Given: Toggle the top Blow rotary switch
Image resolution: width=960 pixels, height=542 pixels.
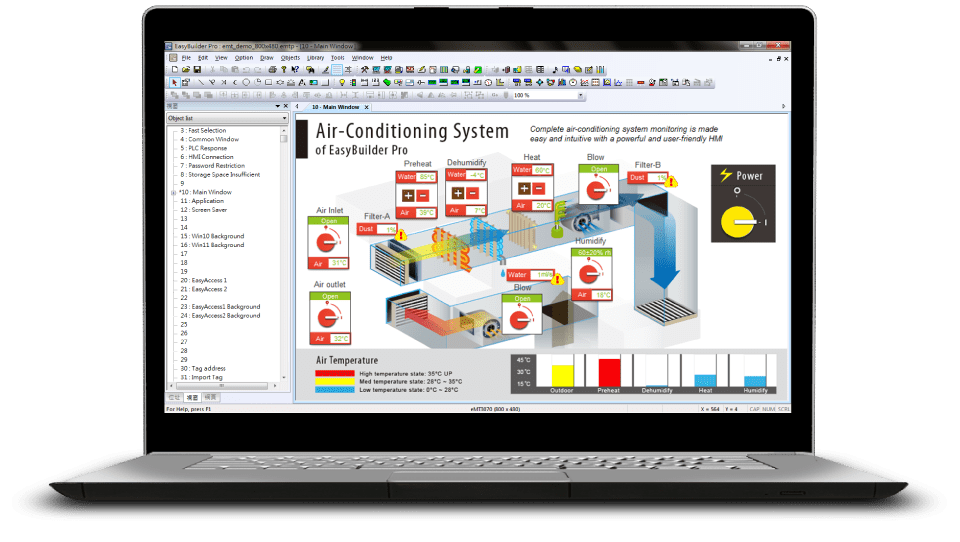Looking at the screenshot, I should tap(598, 189).
